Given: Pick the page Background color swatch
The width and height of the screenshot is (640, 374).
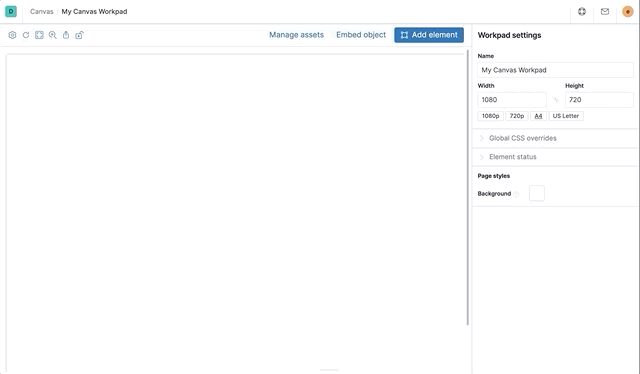Looking at the screenshot, I should (537, 193).
